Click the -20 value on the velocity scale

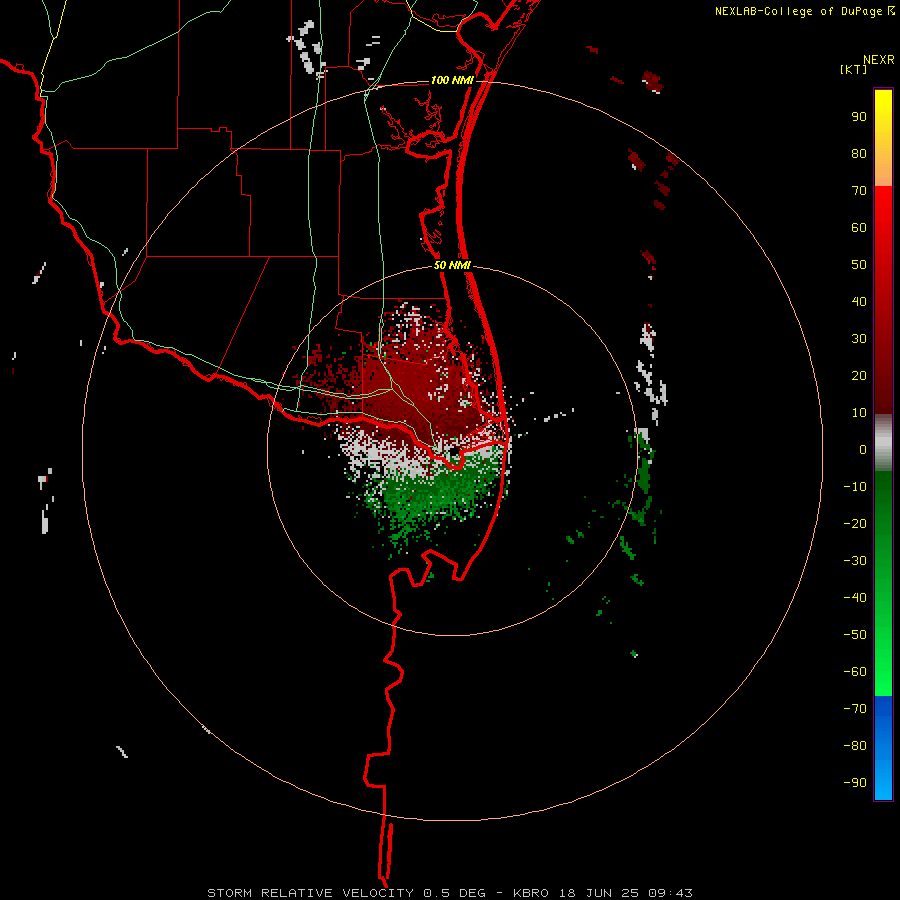[x=855, y=523]
